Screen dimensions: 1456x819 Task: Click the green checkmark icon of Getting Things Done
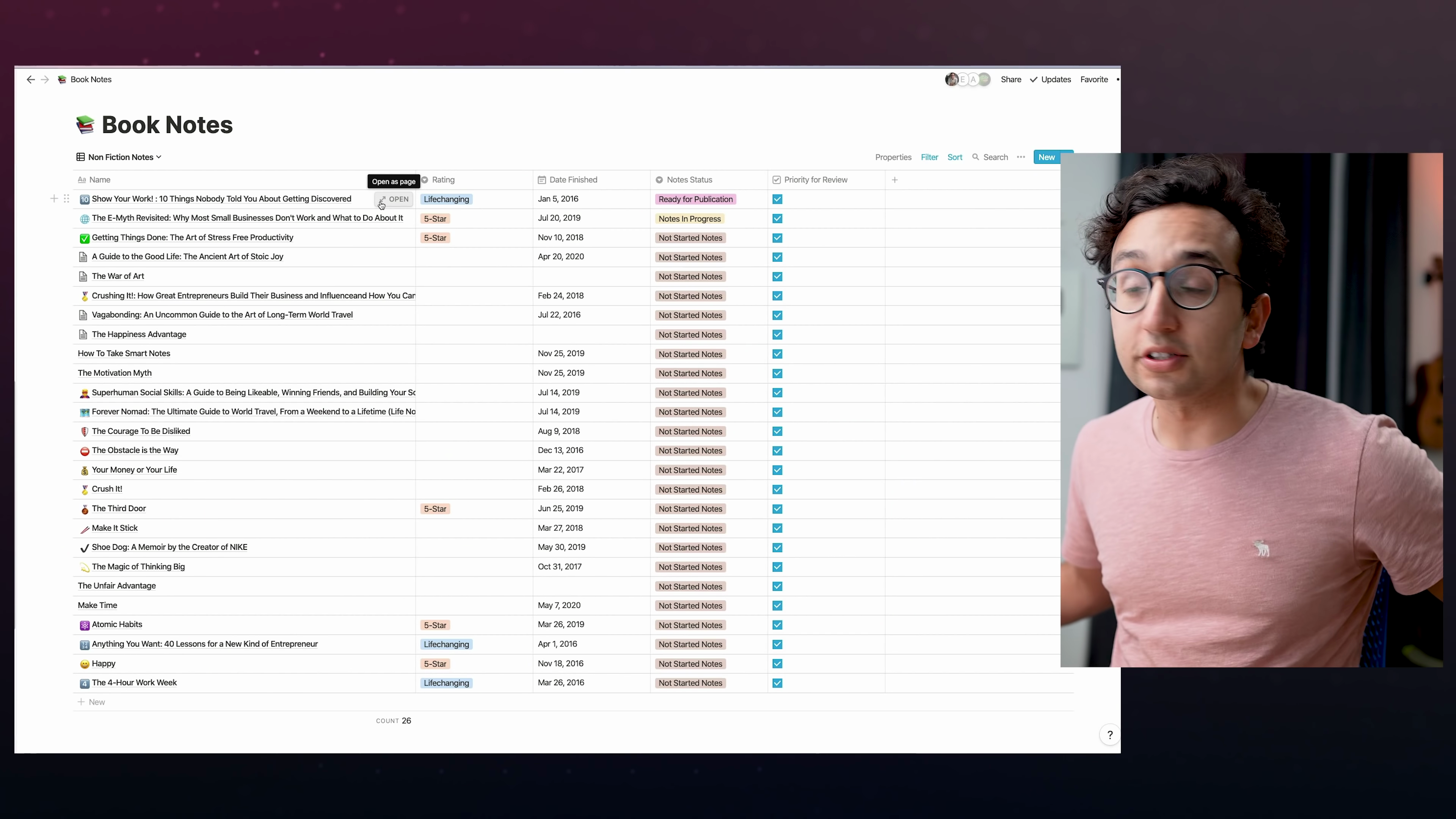click(85, 238)
